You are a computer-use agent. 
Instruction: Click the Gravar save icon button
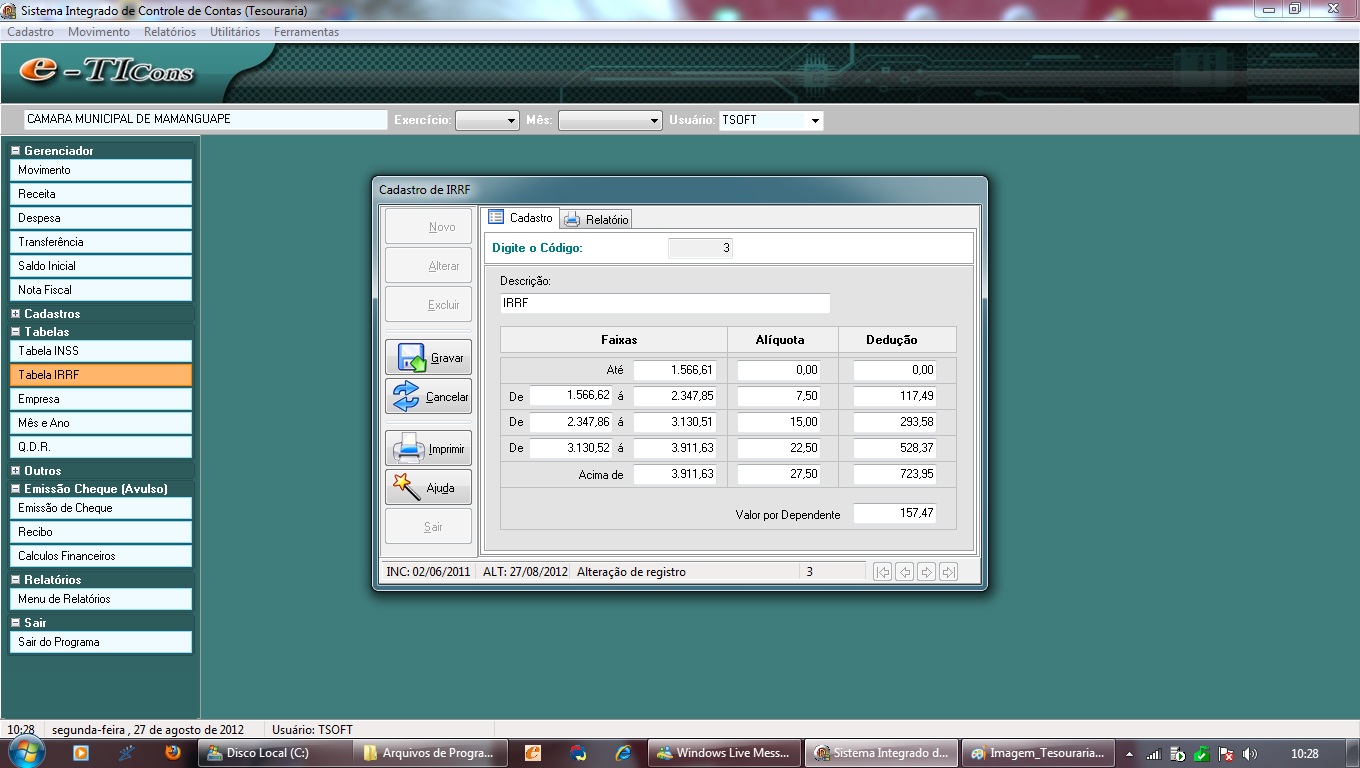tap(428, 358)
